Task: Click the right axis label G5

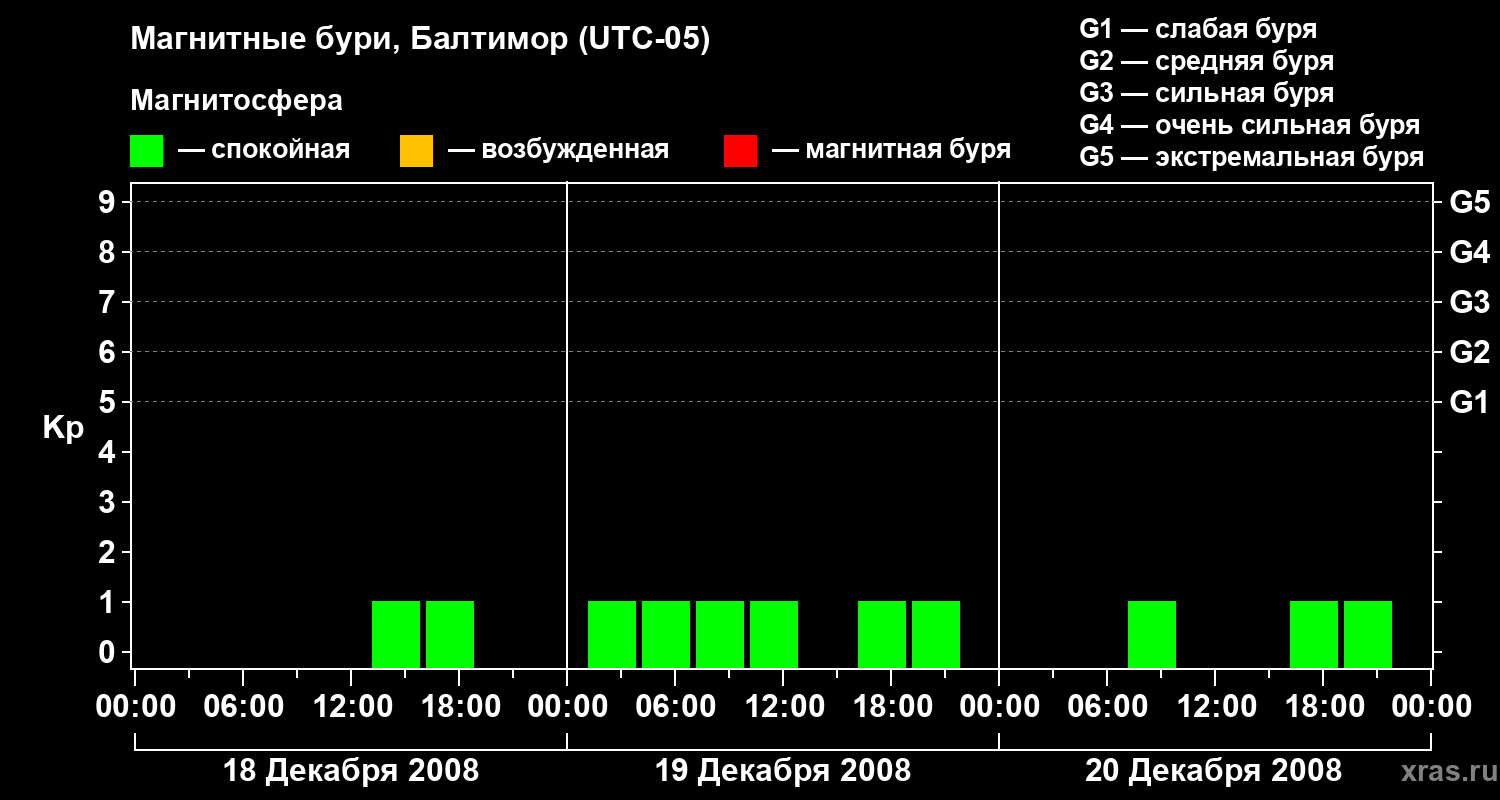Action: coord(1469,202)
